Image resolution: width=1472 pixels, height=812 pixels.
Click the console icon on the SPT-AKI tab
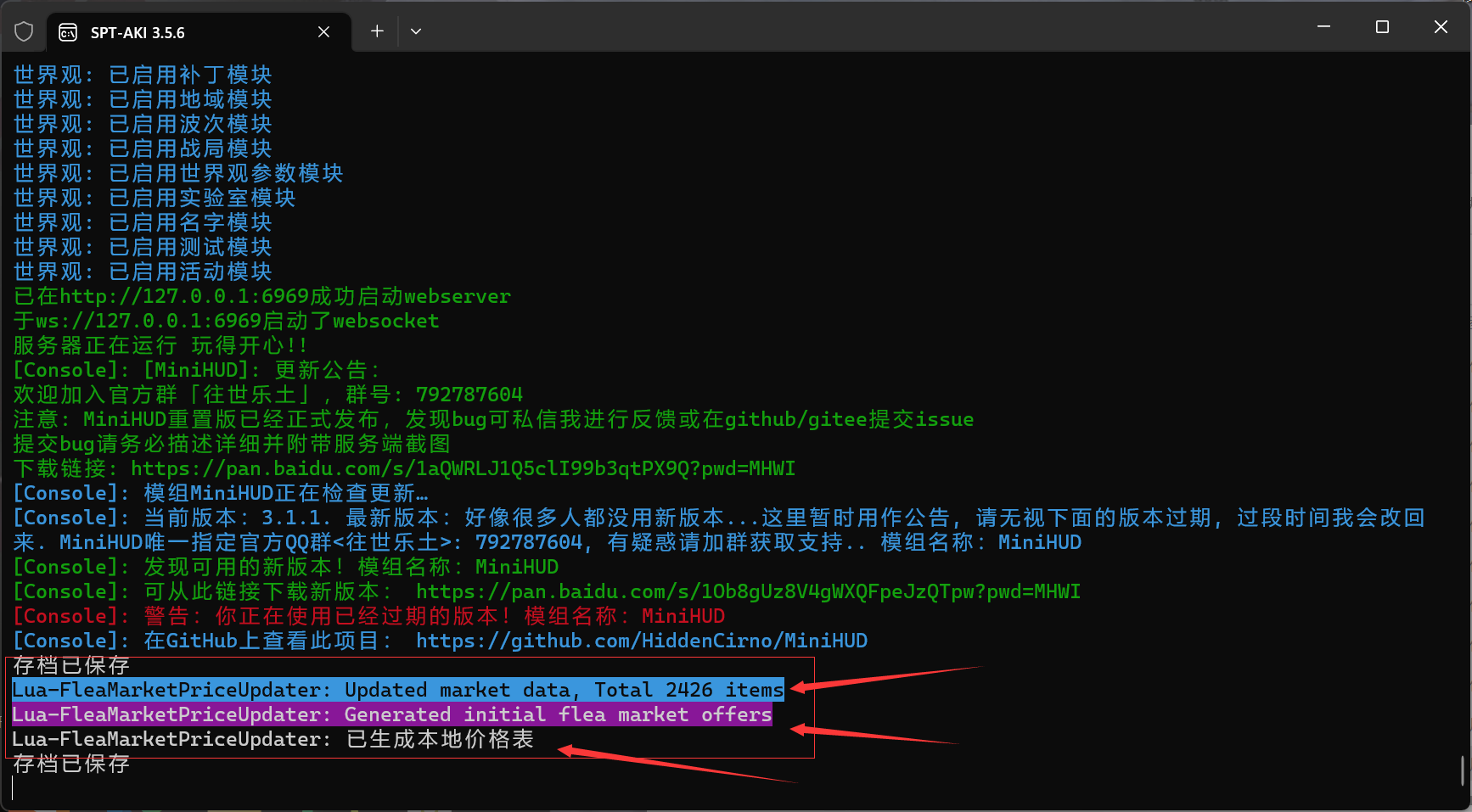pyautogui.click(x=68, y=32)
